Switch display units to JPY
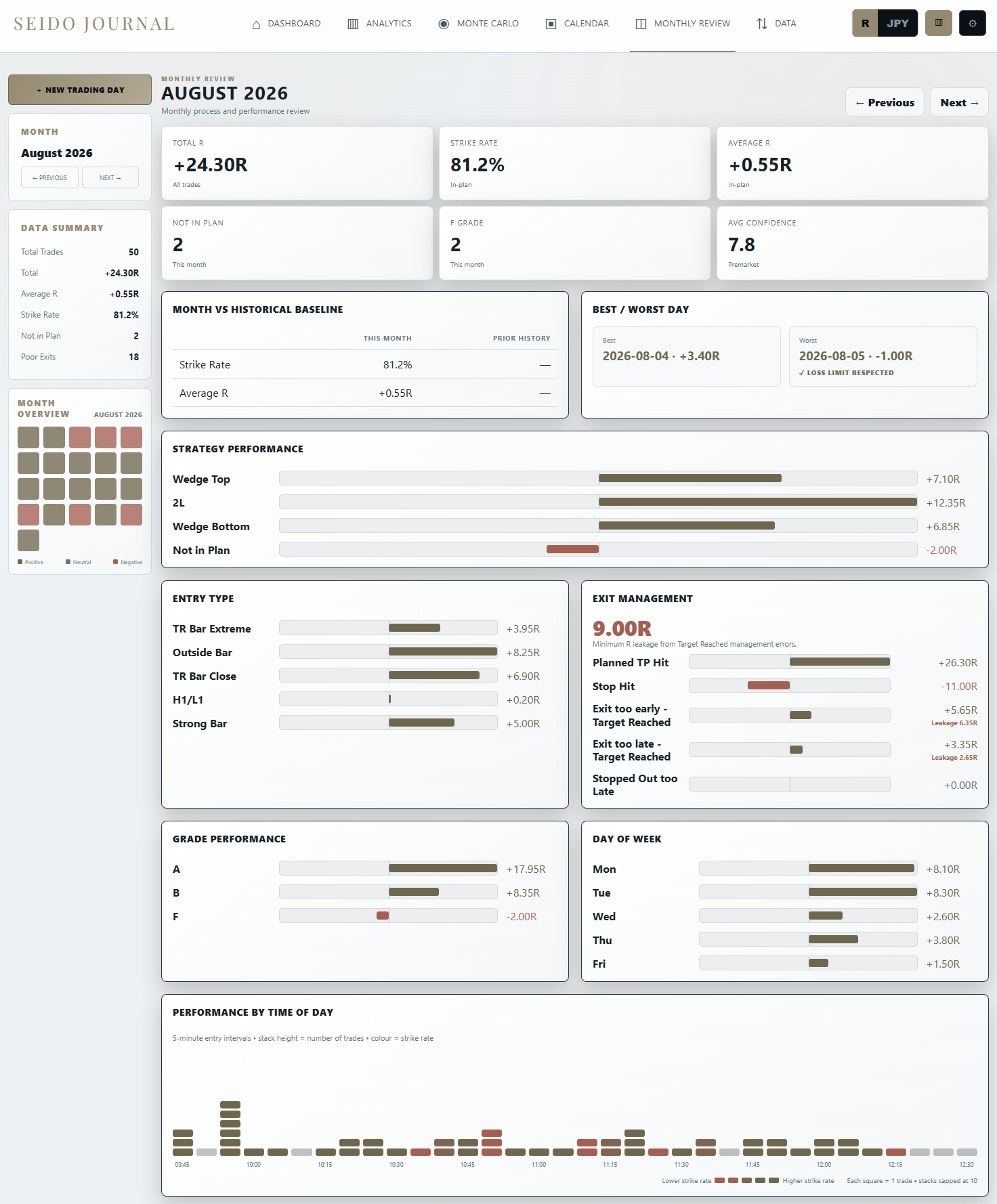This screenshot has height=1204, width=997. (x=898, y=23)
